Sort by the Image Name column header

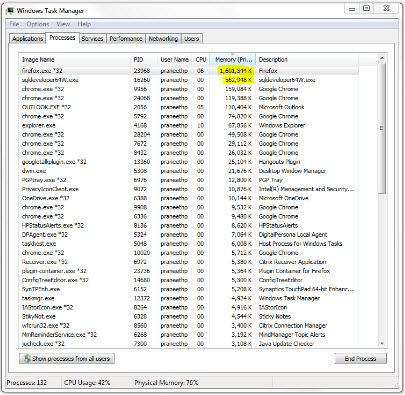[75, 60]
